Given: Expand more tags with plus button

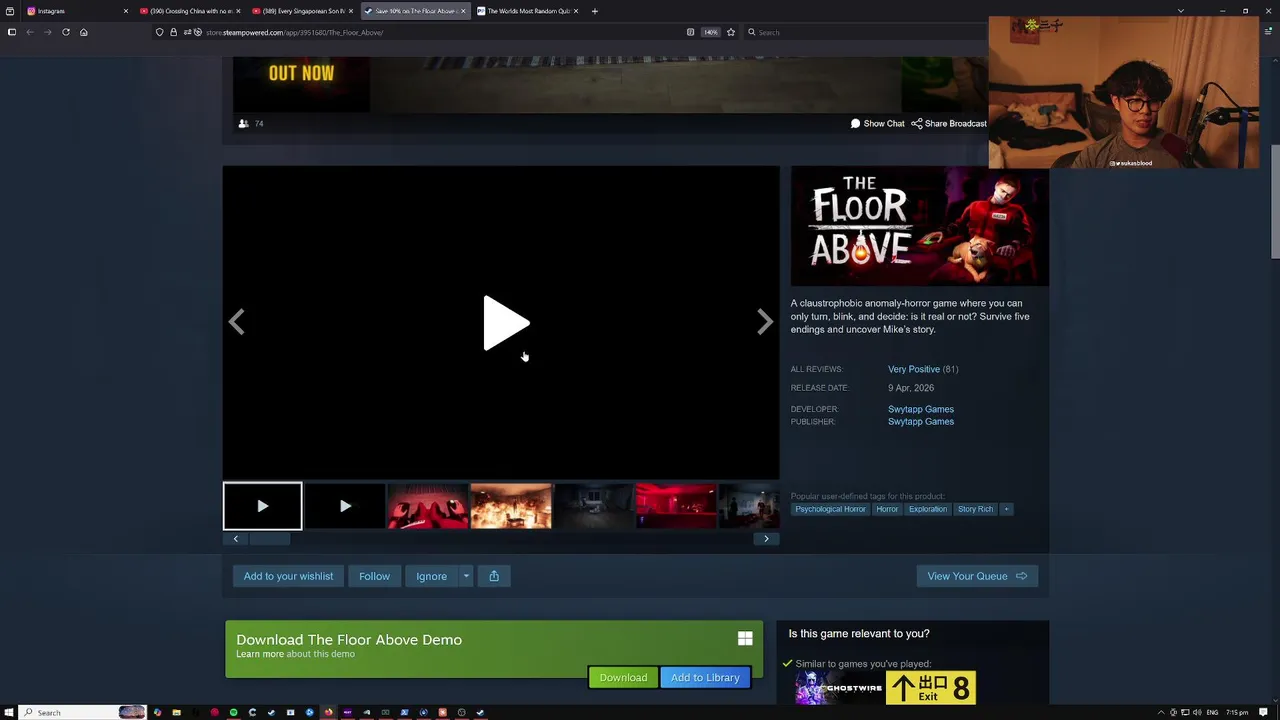Looking at the screenshot, I should [1006, 509].
